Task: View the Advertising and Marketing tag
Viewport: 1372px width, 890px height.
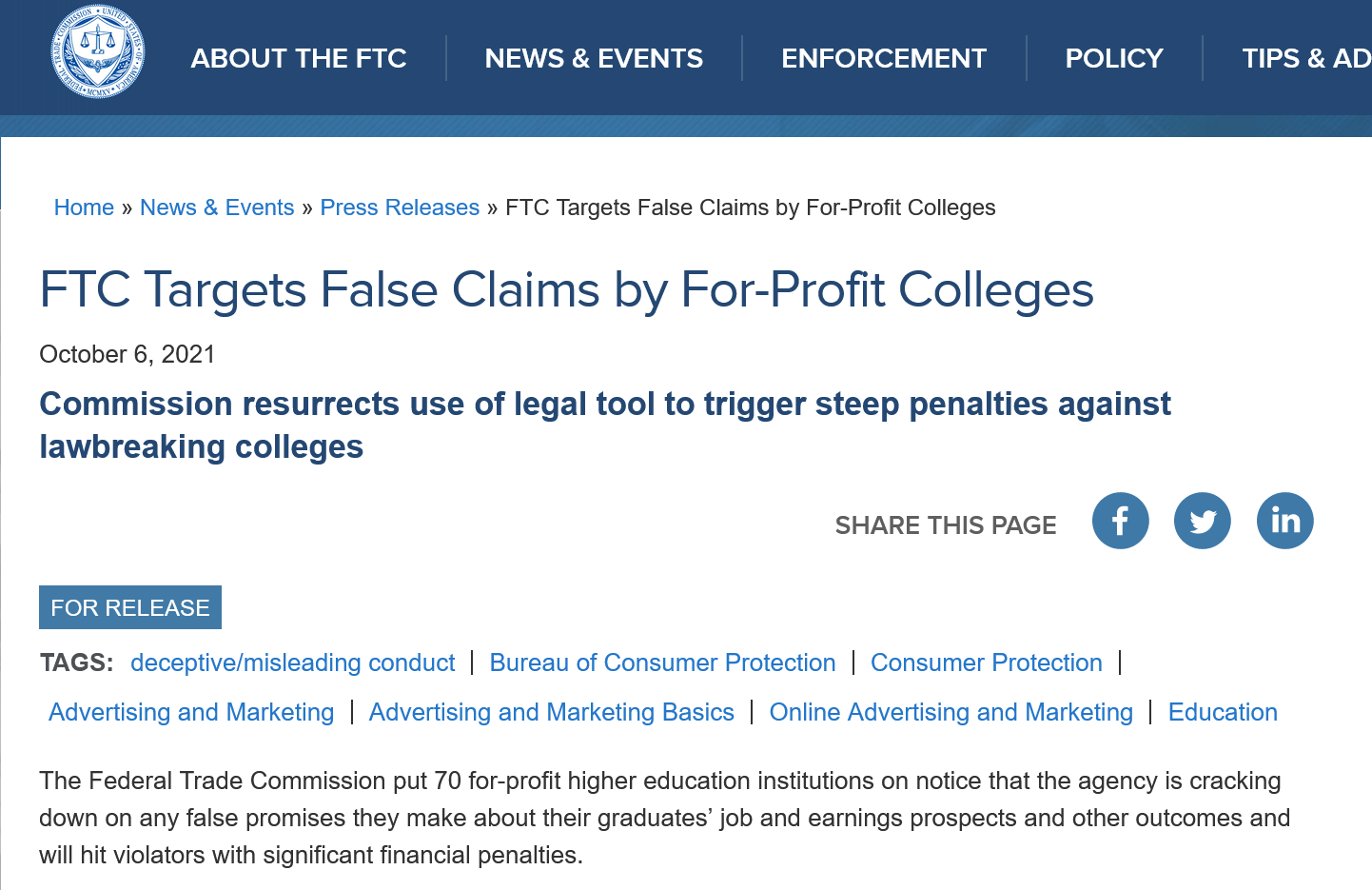Action: click(x=191, y=712)
